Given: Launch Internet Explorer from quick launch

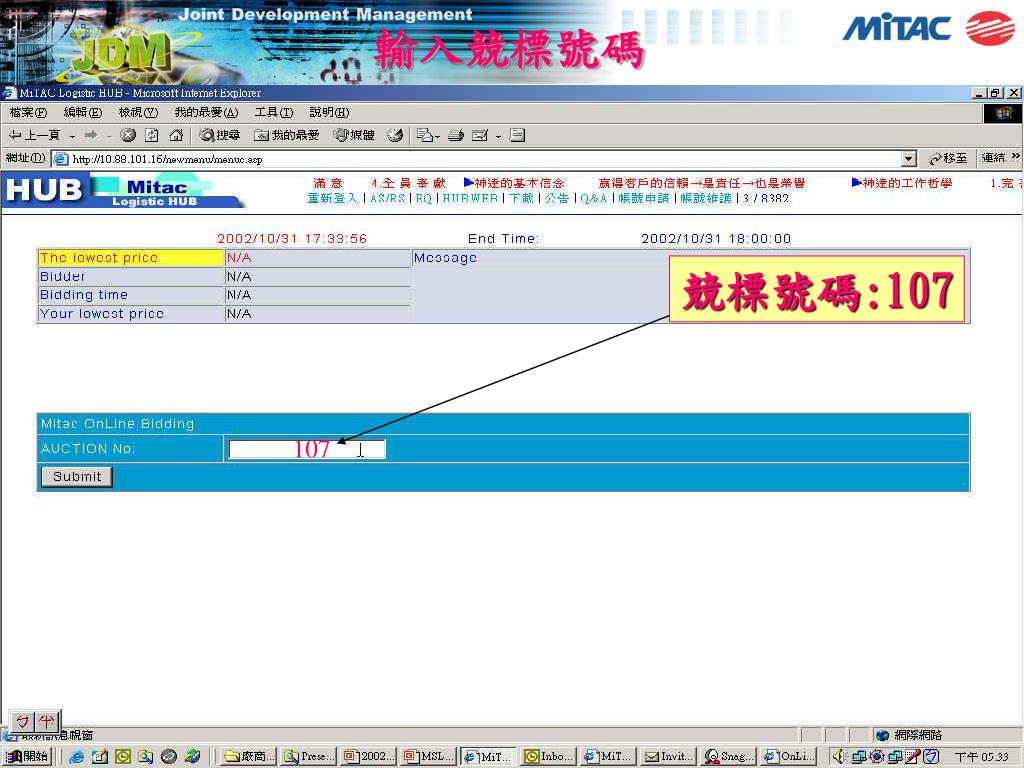Looking at the screenshot, I should pos(77,756).
